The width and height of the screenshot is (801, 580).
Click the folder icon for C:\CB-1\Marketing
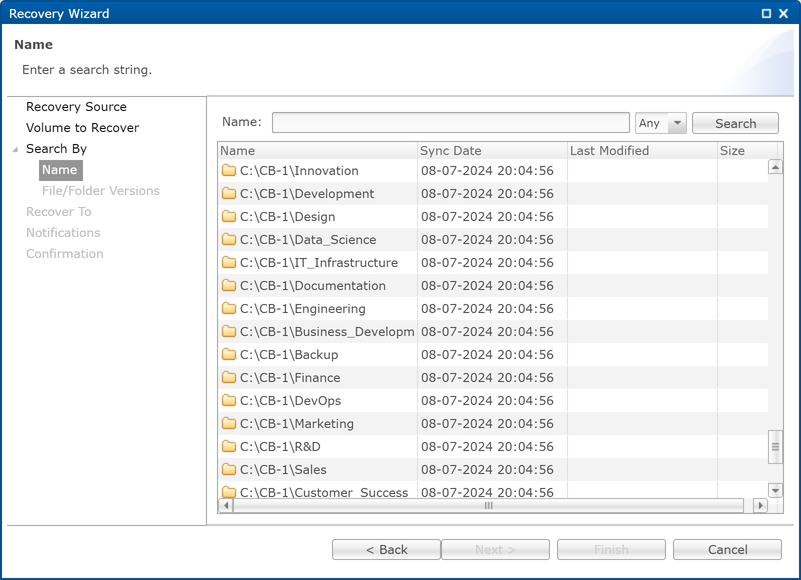pyautogui.click(x=229, y=423)
